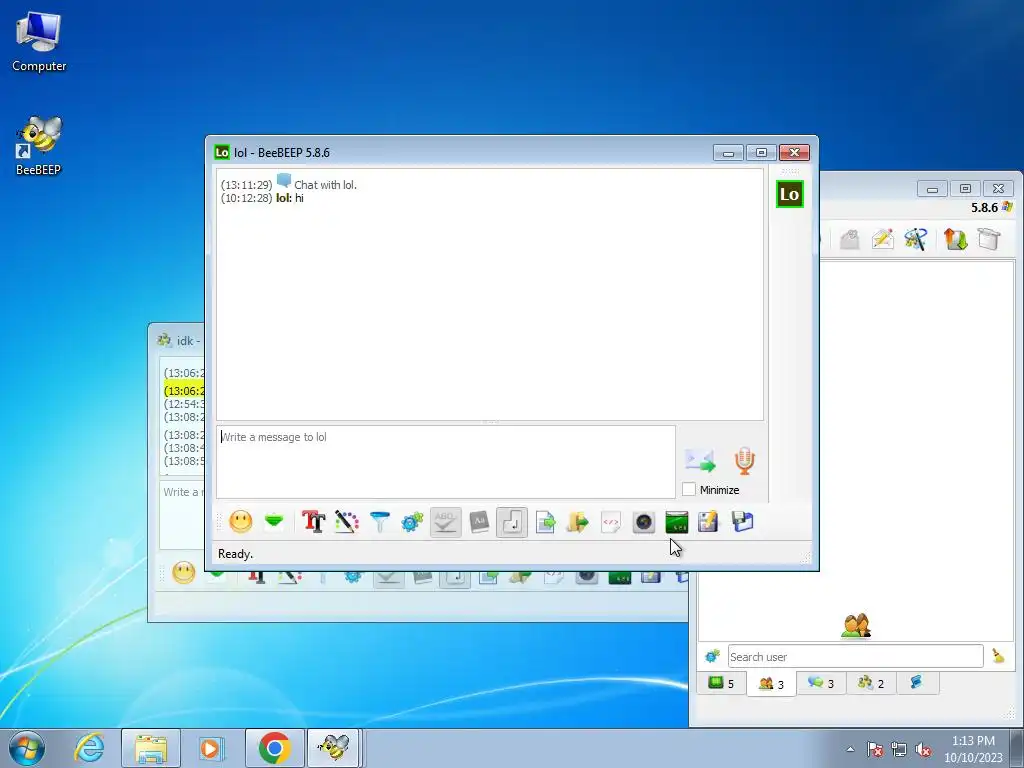Click the green chalkboard icon in lol chat

coord(677,522)
